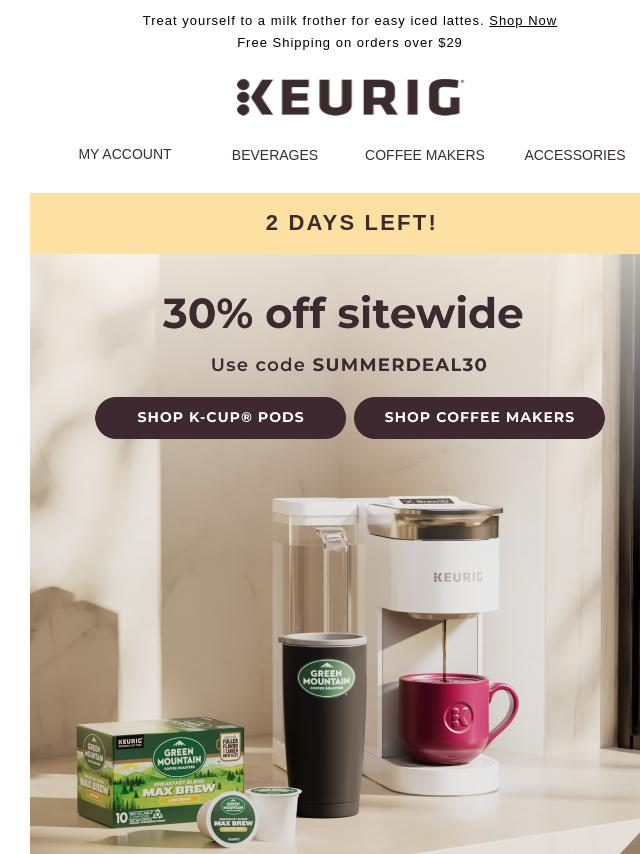
Task: Click the K emblem on the red mug
Action: [x=459, y=717]
